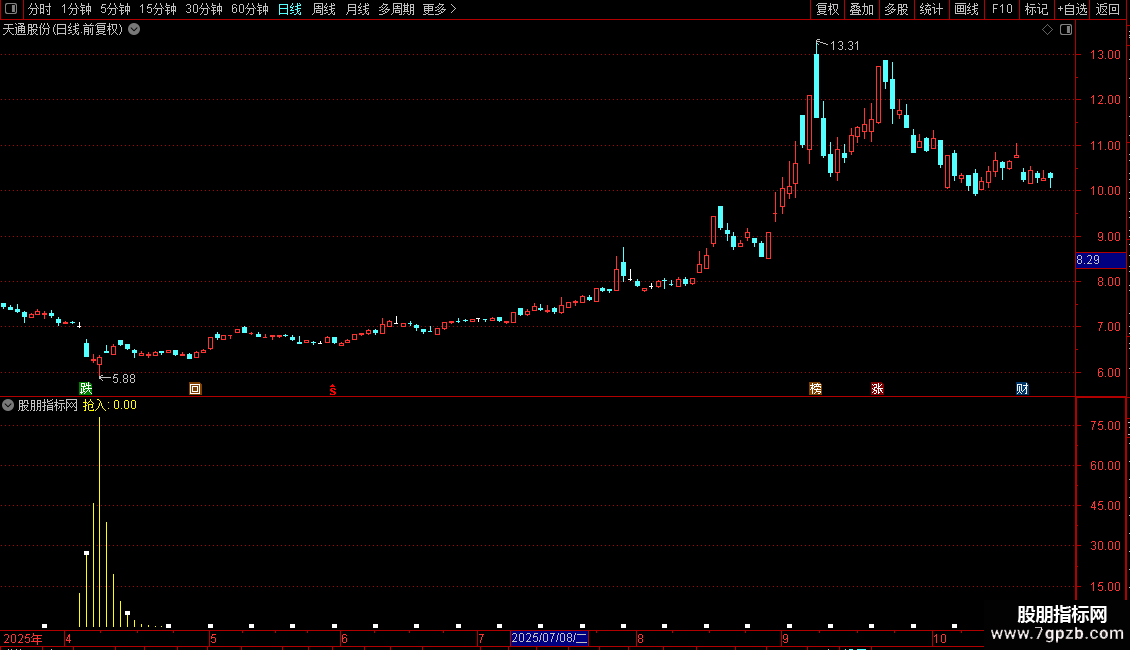Click month 9 on the time axis

click(786, 638)
